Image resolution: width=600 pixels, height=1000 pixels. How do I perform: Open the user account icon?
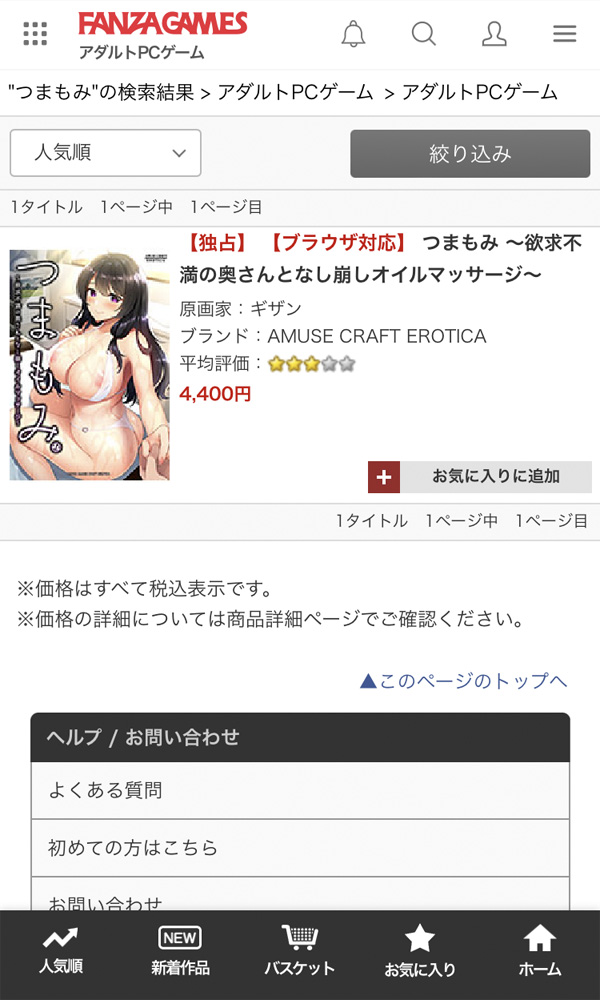[x=494, y=34]
